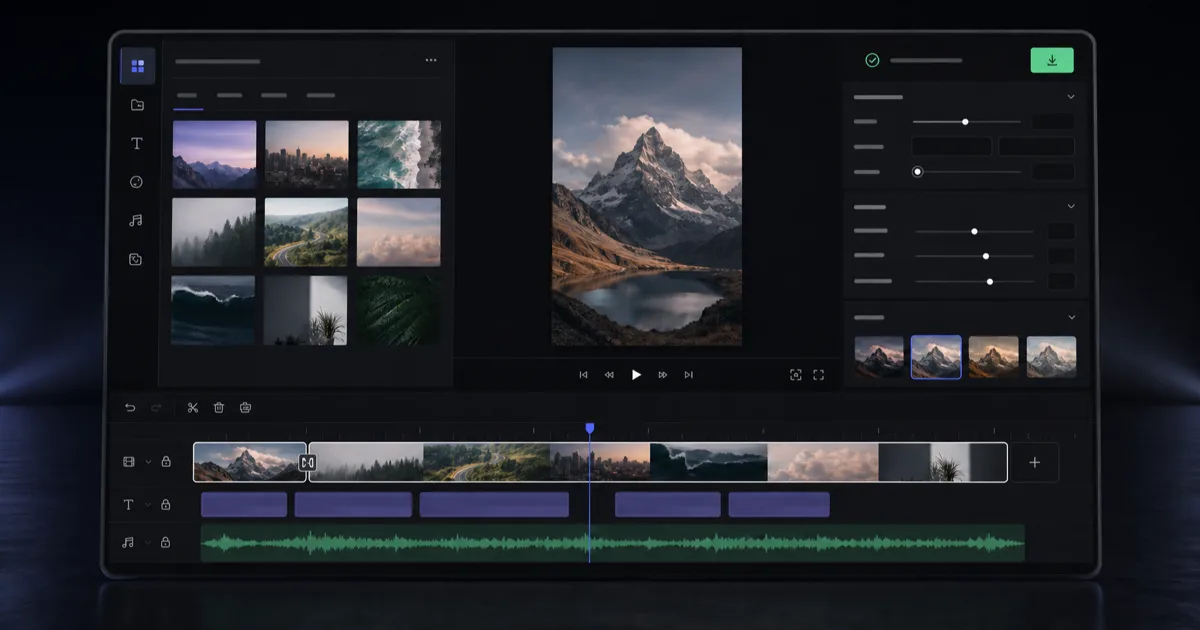The width and height of the screenshot is (1200, 630).
Task: Select the winding road segment on timeline
Action: click(x=486, y=462)
